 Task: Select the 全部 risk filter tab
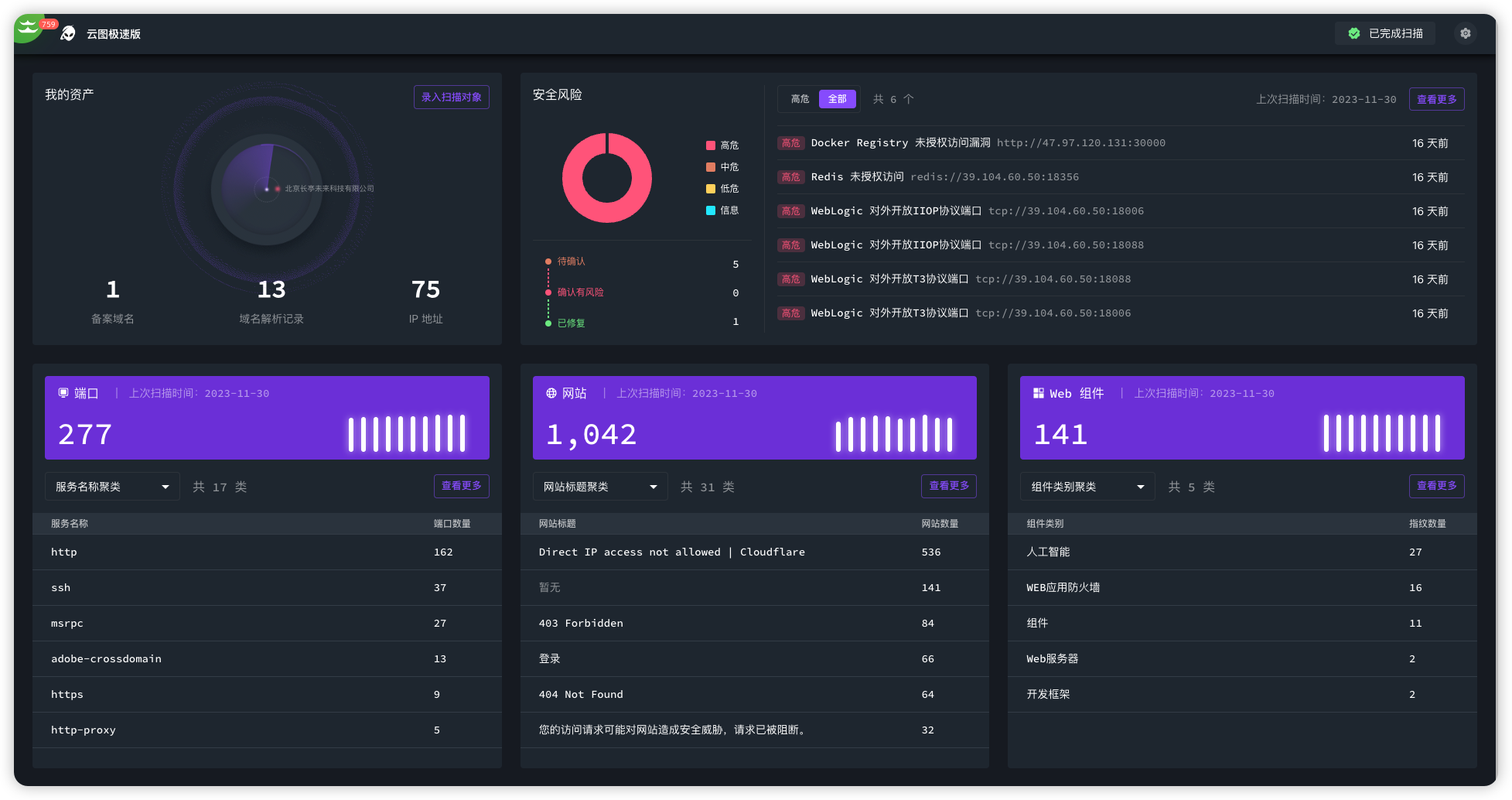(838, 99)
